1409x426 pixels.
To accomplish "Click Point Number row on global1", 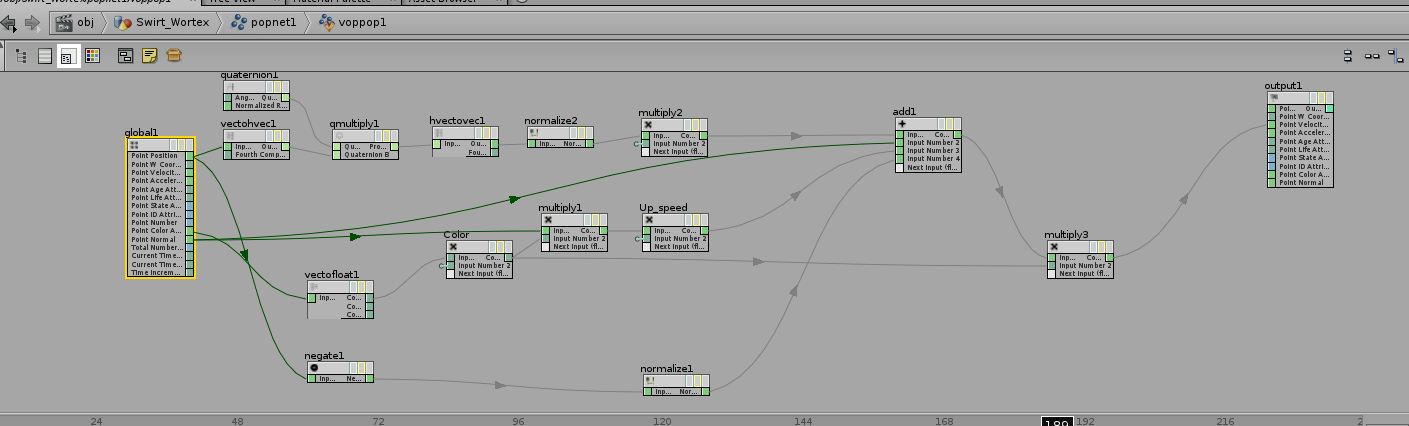I will click(x=160, y=222).
